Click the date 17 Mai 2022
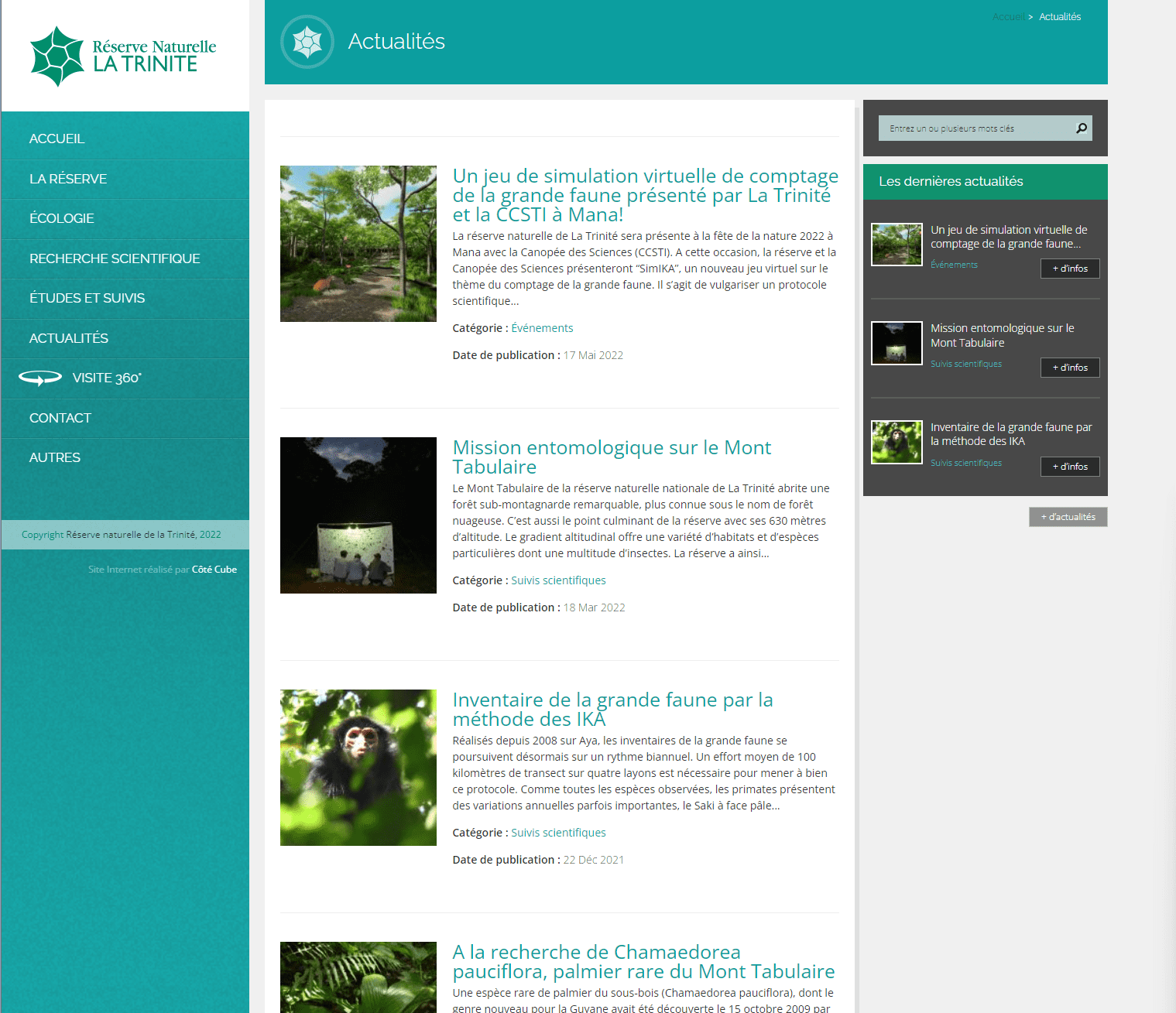Screen dimensions: 1176x1013 click(x=593, y=355)
